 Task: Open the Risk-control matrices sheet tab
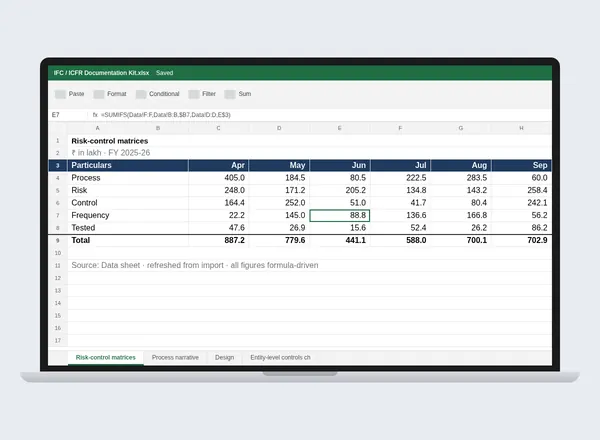pos(106,357)
